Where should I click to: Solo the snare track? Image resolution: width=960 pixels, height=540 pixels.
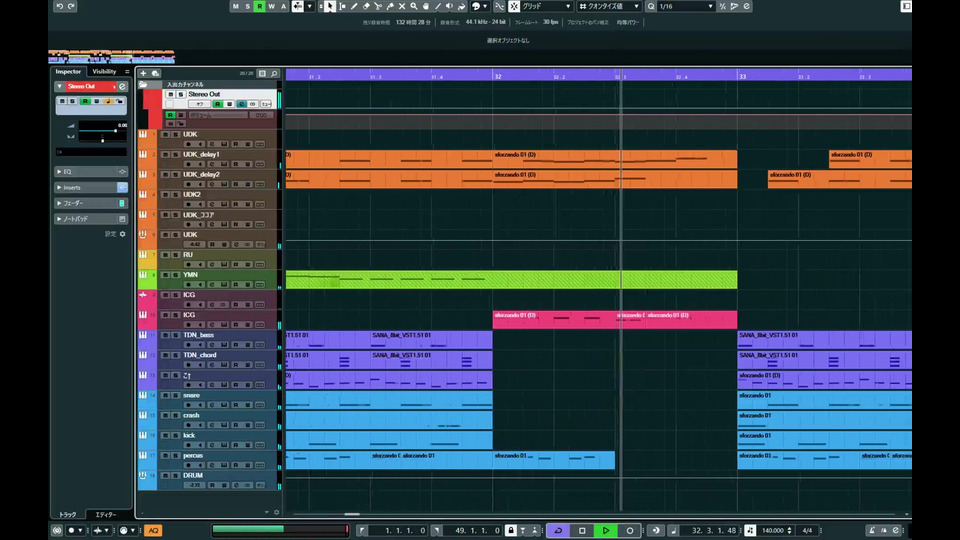pyautogui.click(x=177, y=395)
